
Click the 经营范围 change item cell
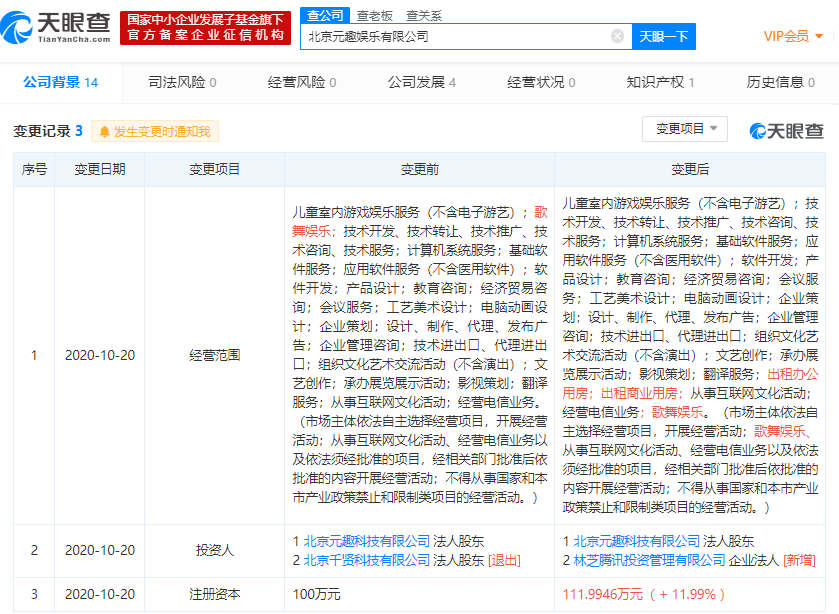(x=215, y=355)
